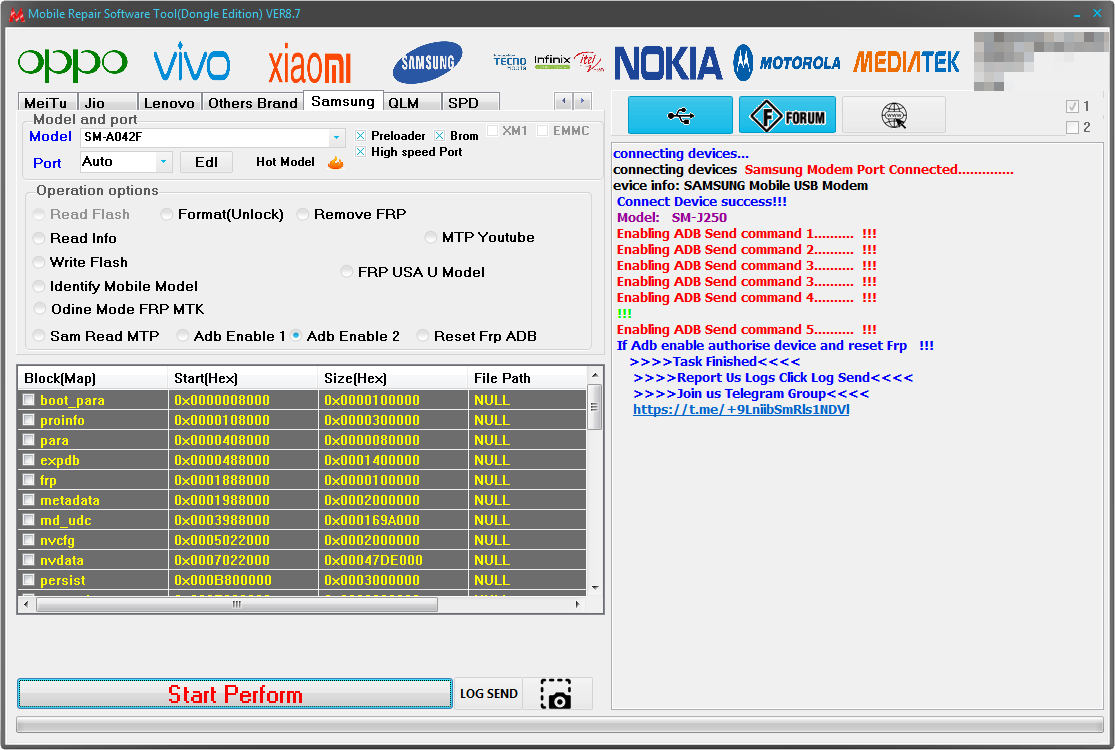Check the frp partition checkbox
Image resolution: width=1115 pixels, height=750 pixels.
point(28,480)
